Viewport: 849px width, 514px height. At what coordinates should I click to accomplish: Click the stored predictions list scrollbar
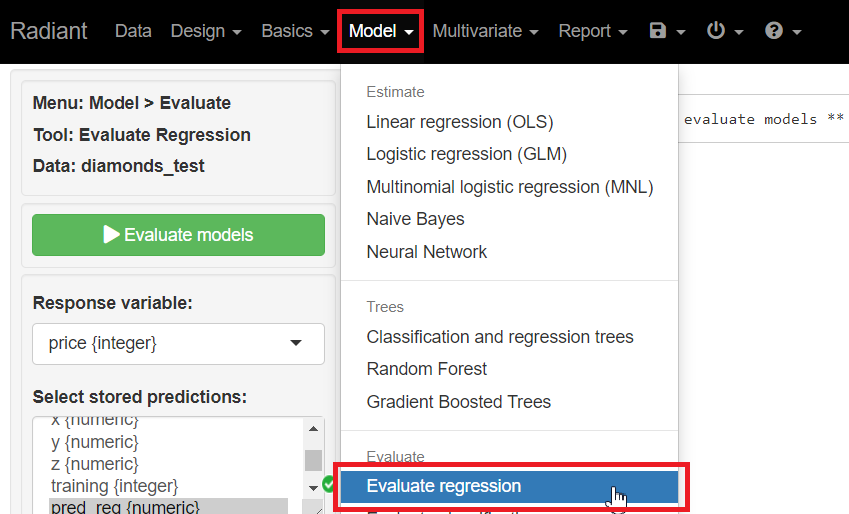[314, 460]
